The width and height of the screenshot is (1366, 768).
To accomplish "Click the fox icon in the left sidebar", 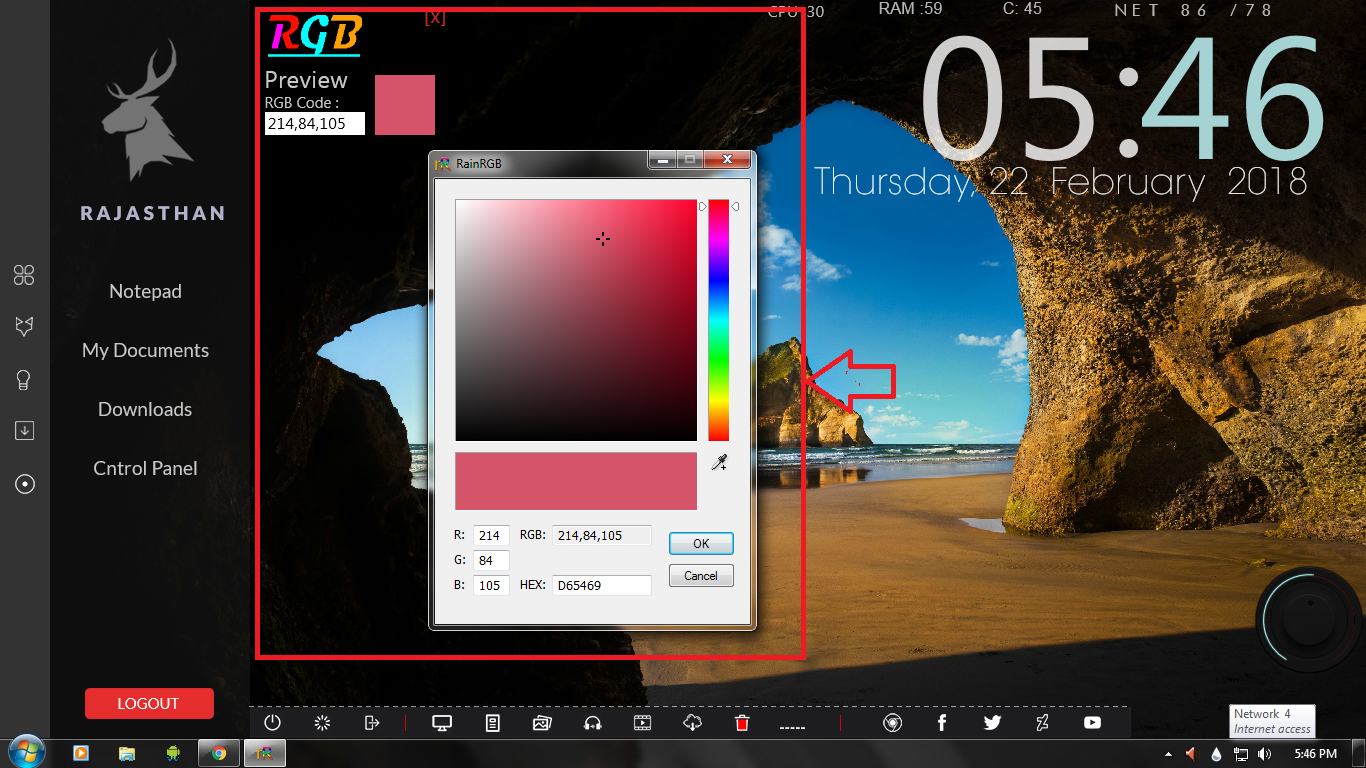I will coord(24,327).
